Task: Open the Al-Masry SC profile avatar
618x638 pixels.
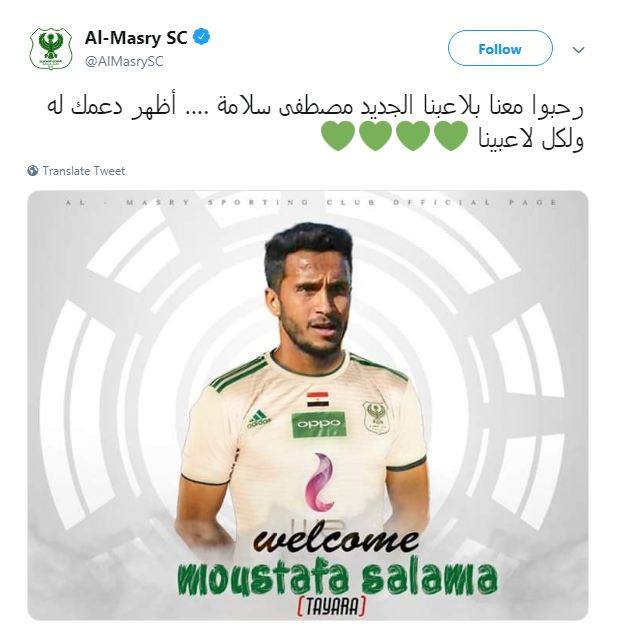Action: click(51, 49)
